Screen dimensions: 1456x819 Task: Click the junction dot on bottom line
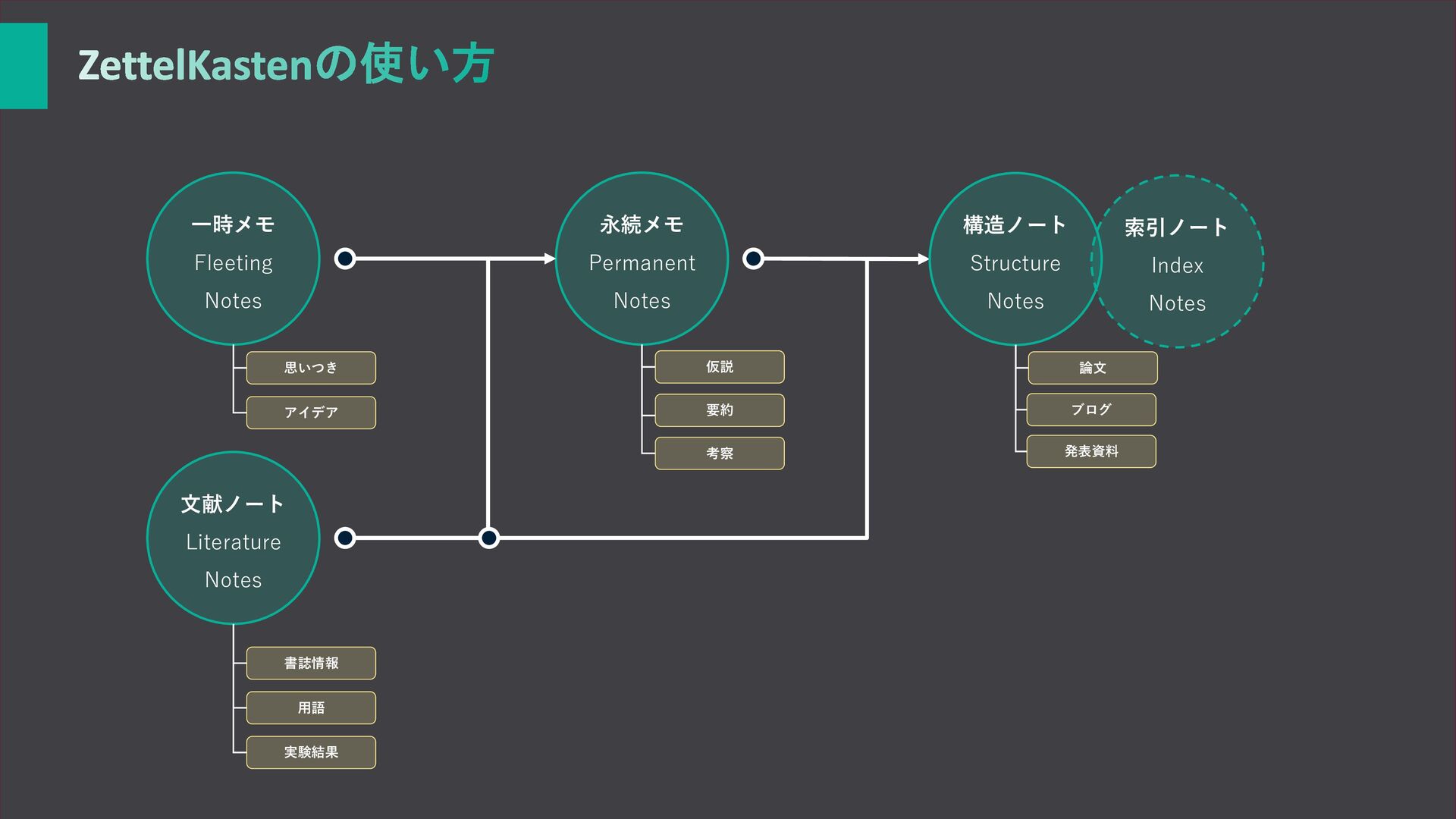[489, 538]
